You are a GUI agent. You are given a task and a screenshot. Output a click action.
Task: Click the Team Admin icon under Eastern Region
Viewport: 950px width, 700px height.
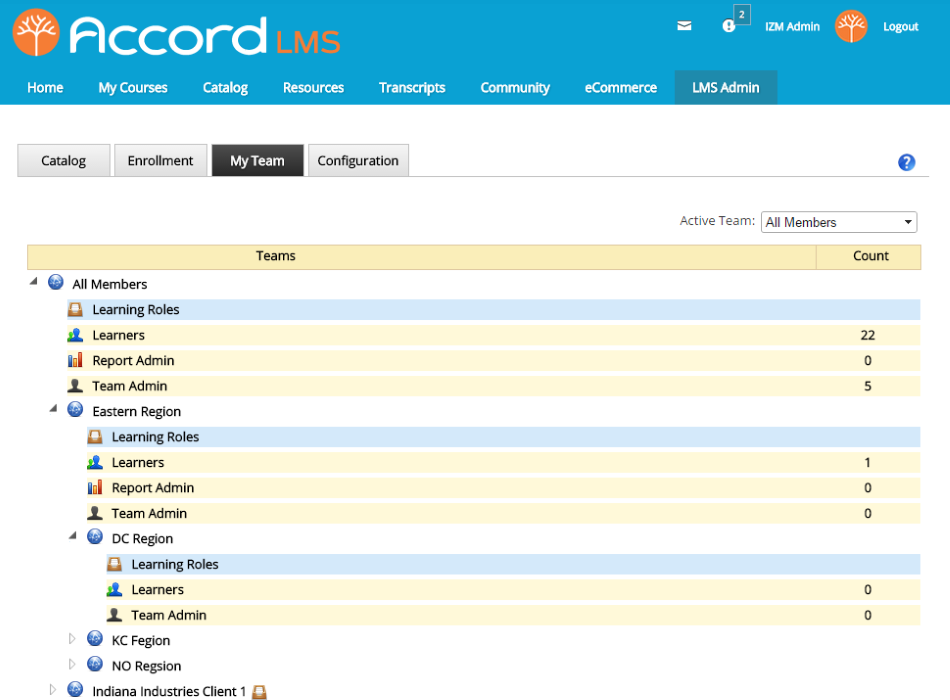point(95,513)
